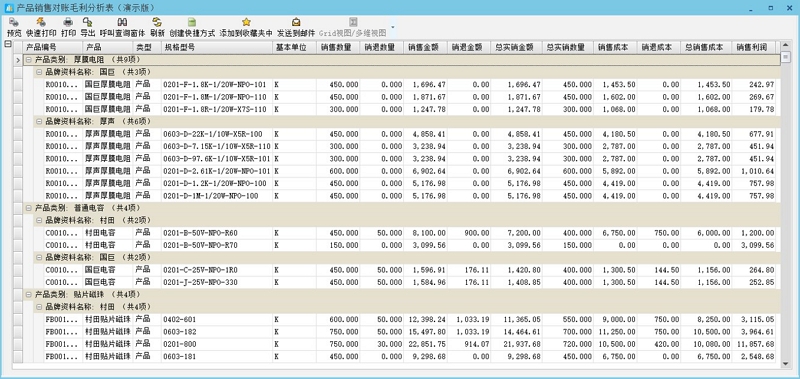Select cell 0201-F-1.8R-1/20W-X7S-110

[x=217, y=109]
